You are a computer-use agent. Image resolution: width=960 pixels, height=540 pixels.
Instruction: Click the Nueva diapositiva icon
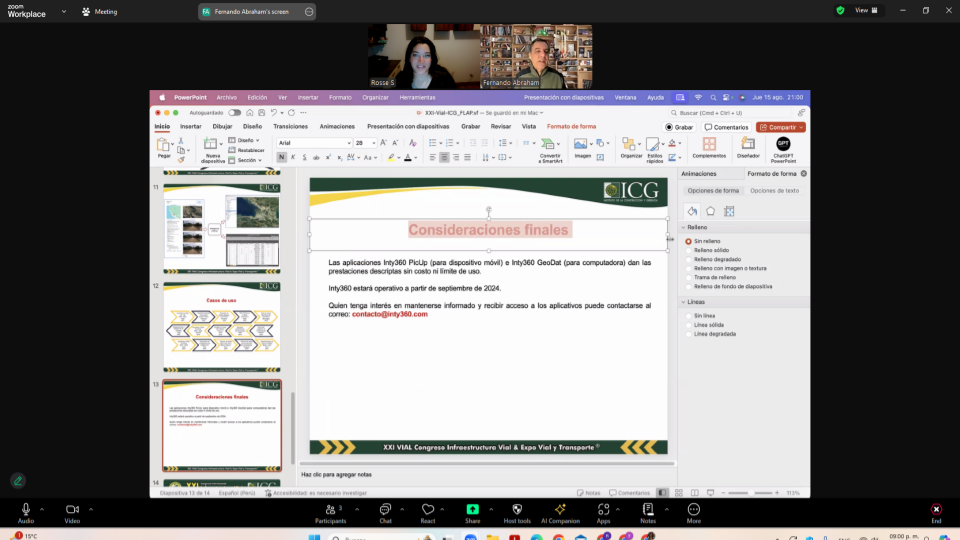click(x=211, y=144)
